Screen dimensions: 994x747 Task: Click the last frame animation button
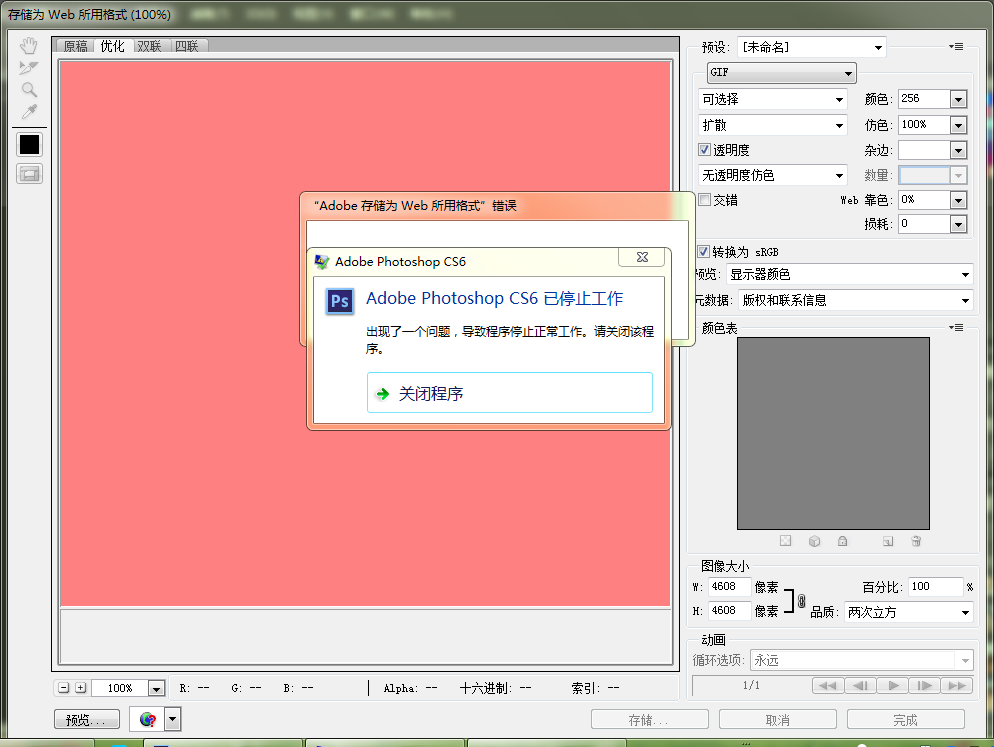click(957, 685)
